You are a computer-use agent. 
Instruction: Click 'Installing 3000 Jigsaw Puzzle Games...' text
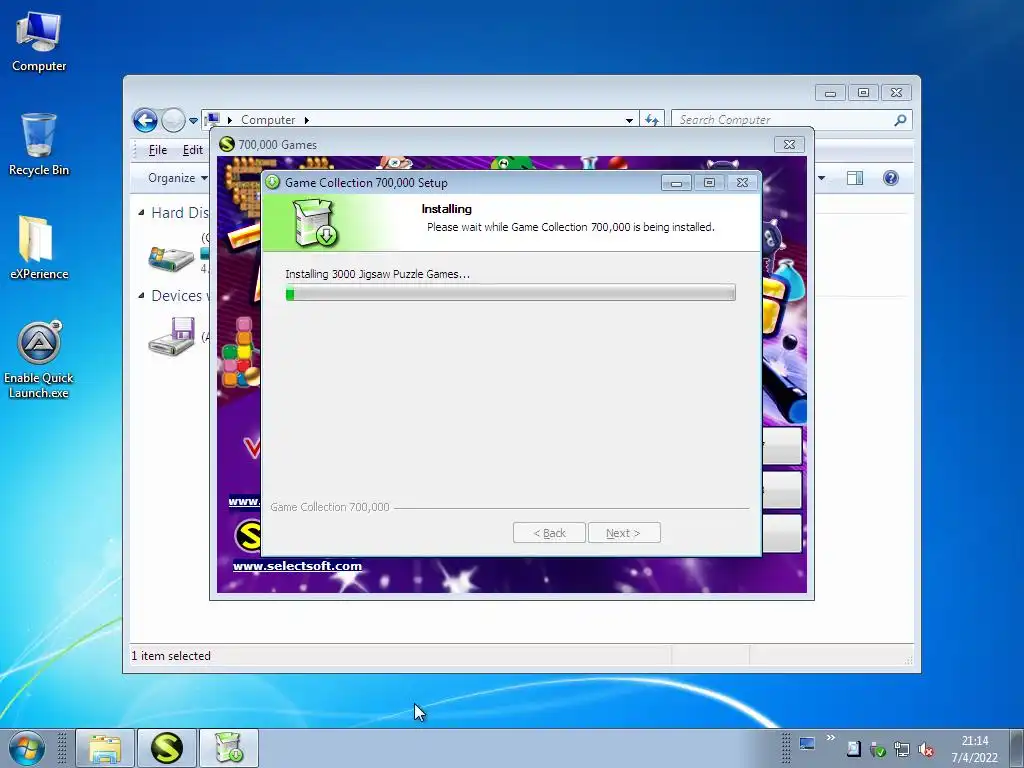(377, 274)
